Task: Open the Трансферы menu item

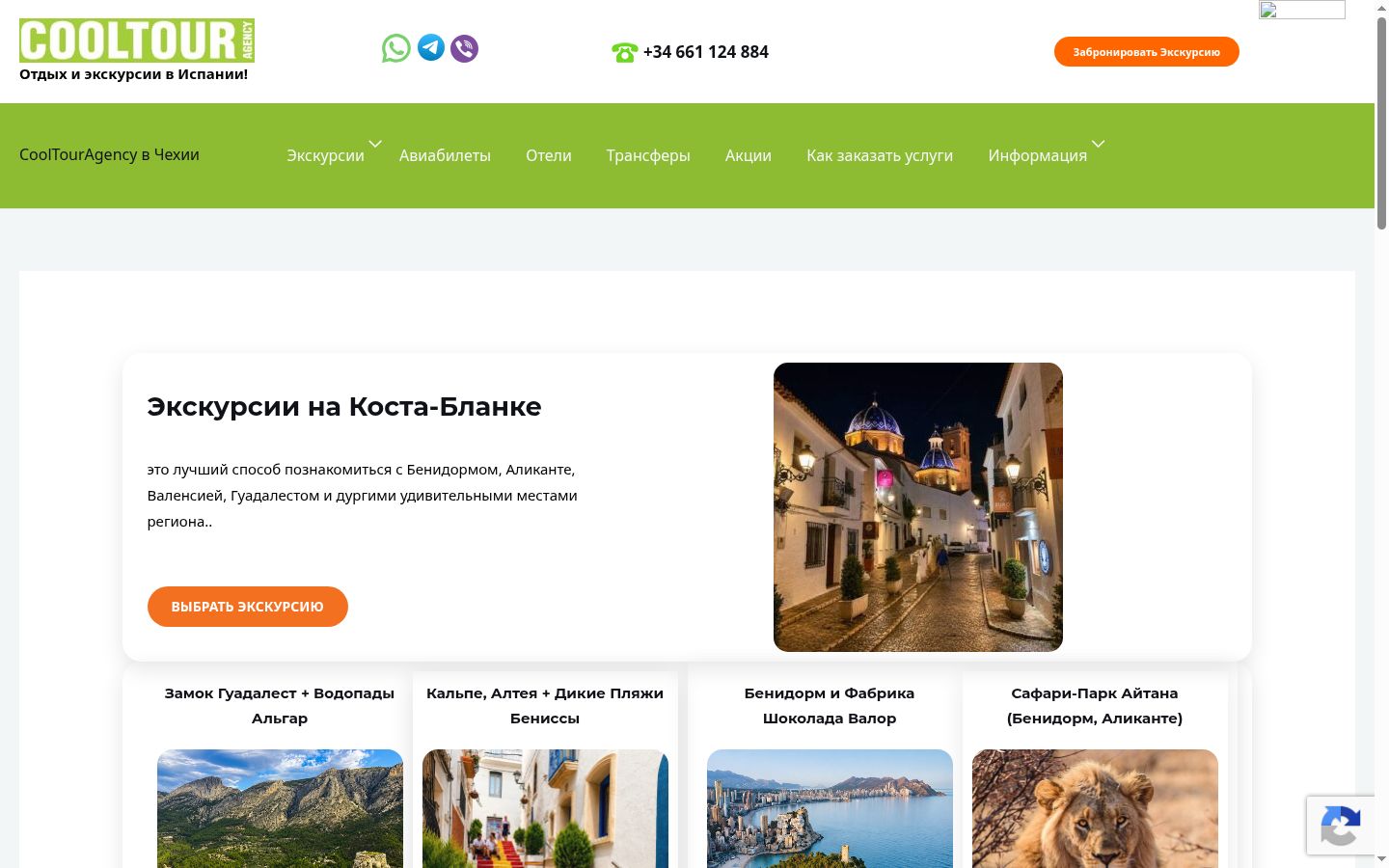Action: coord(648,155)
